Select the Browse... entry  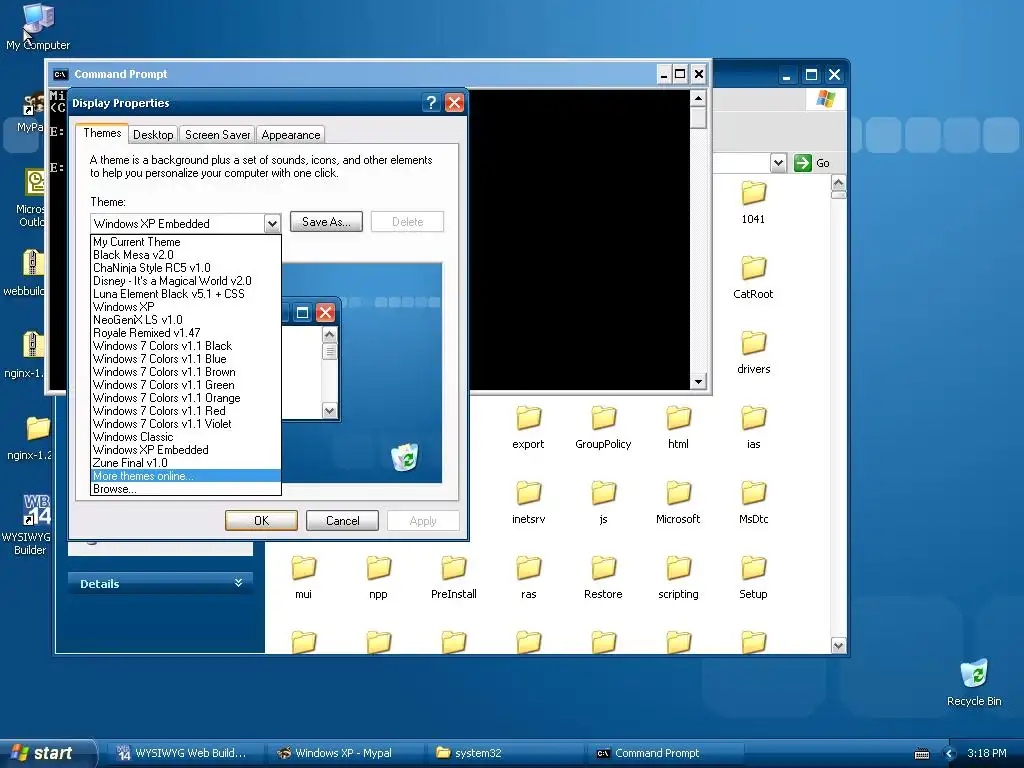pos(185,489)
